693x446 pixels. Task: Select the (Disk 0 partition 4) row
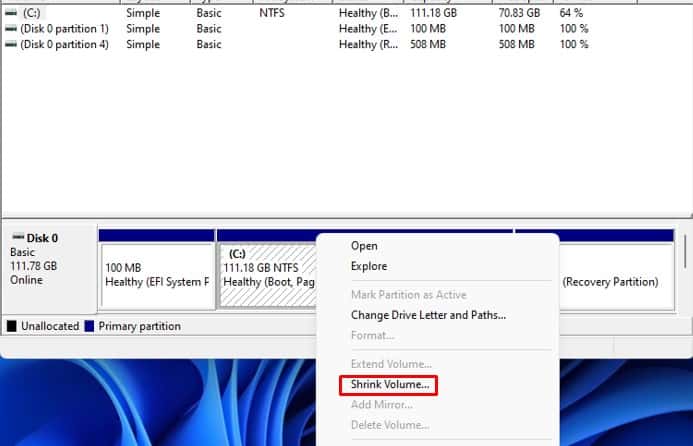coord(296,44)
